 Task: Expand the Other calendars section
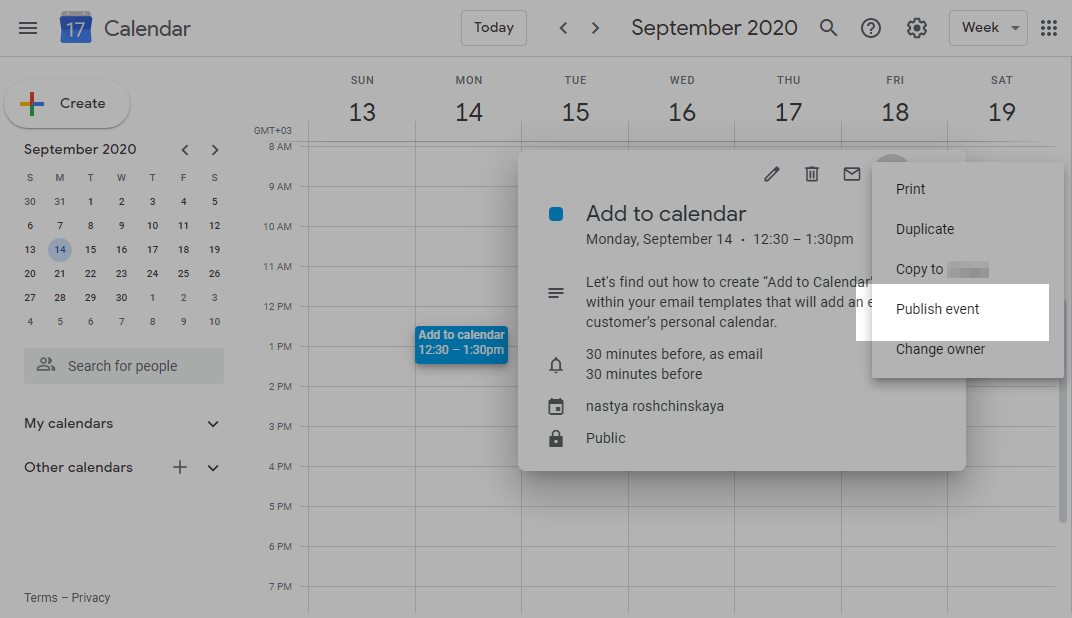212,467
